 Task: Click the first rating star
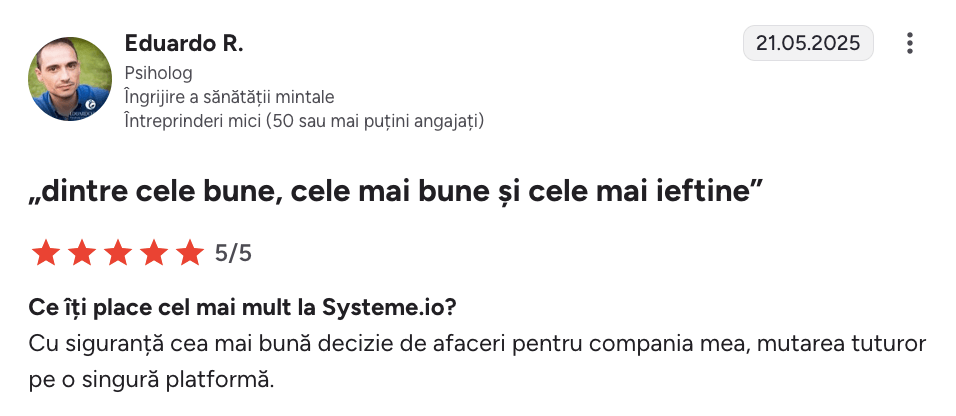pos(46,253)
